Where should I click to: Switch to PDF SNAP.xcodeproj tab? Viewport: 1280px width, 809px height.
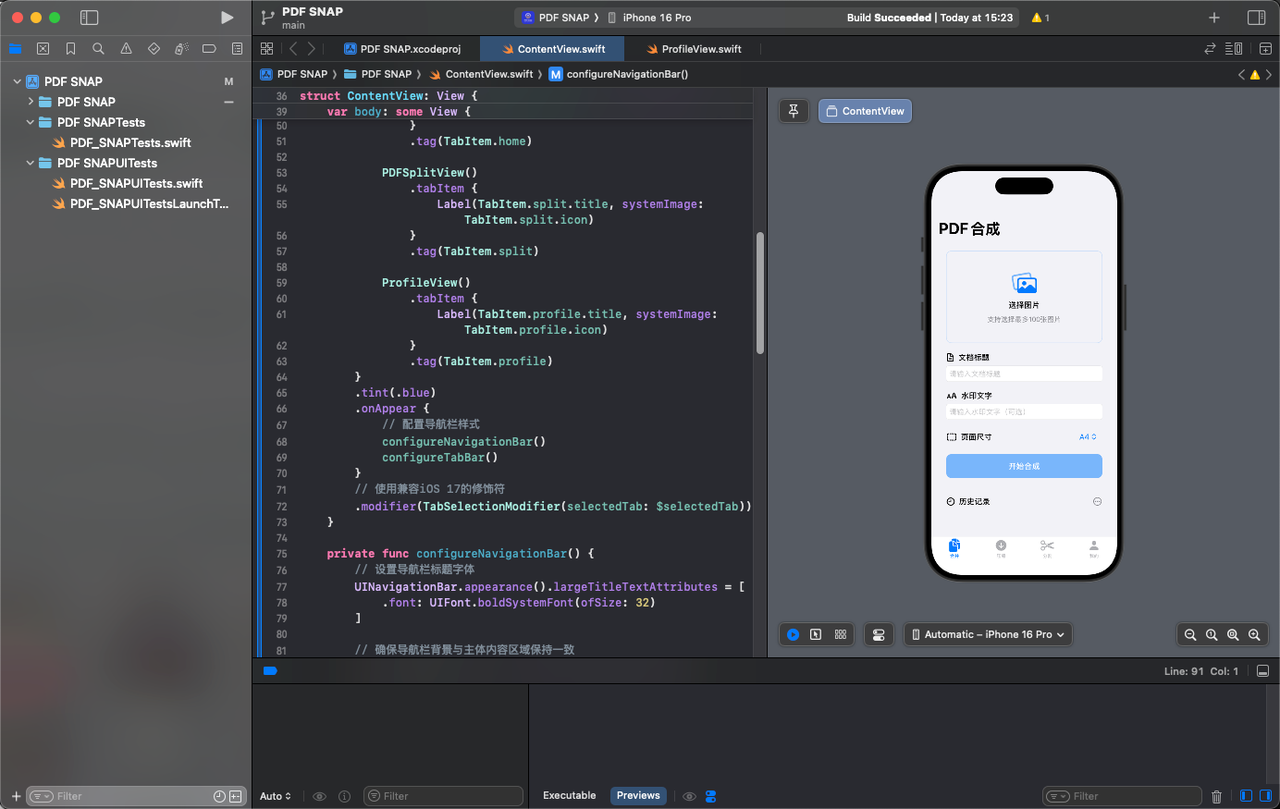(x=402, y=49)
